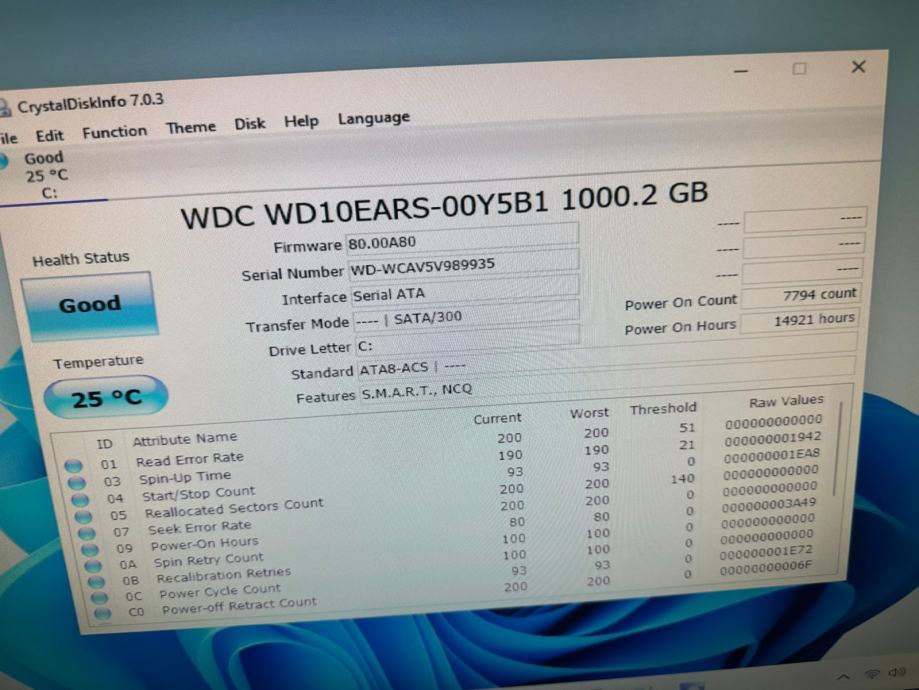Open the Theme menu
This screenshot has height=690, width=919.
tap(190, 127)
